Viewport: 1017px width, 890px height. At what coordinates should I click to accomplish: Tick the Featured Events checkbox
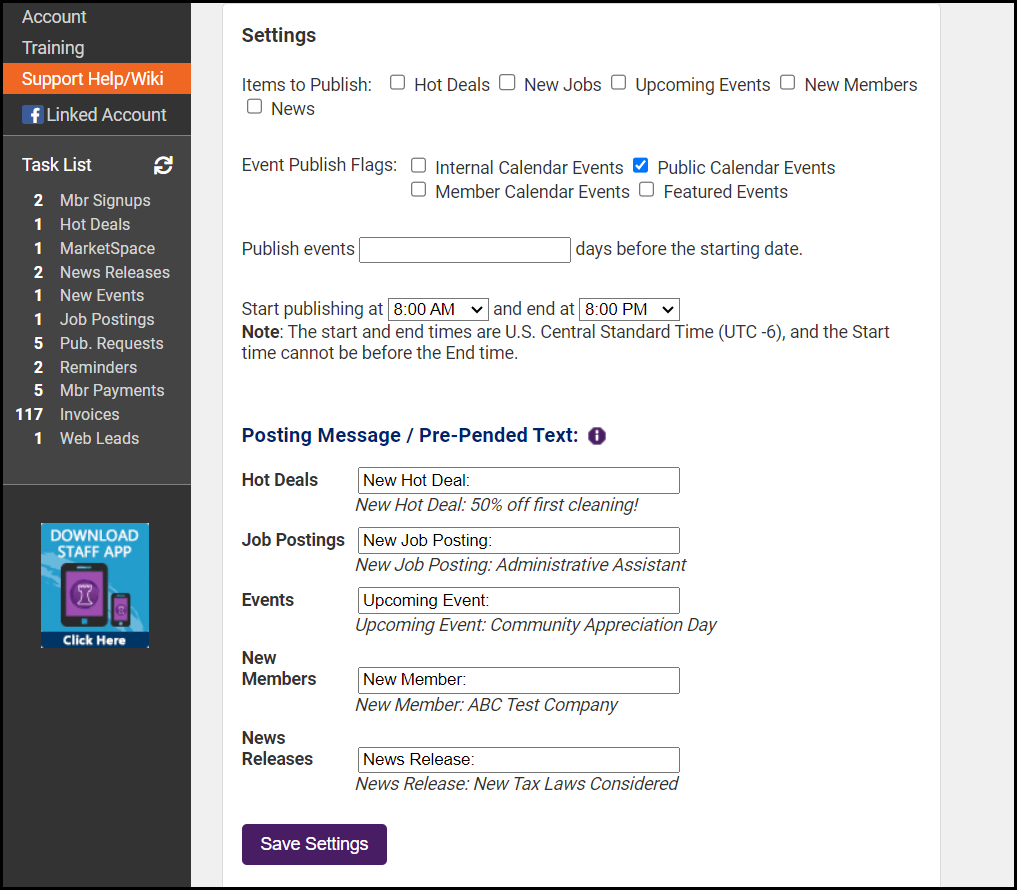click(x=647, y=190)
